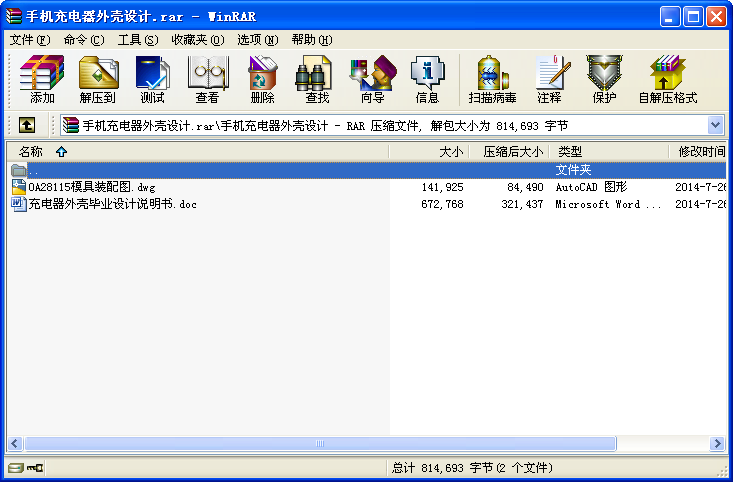Run the 测试 (Test) tool
This screenshot has height=482, width=733.
152,79
